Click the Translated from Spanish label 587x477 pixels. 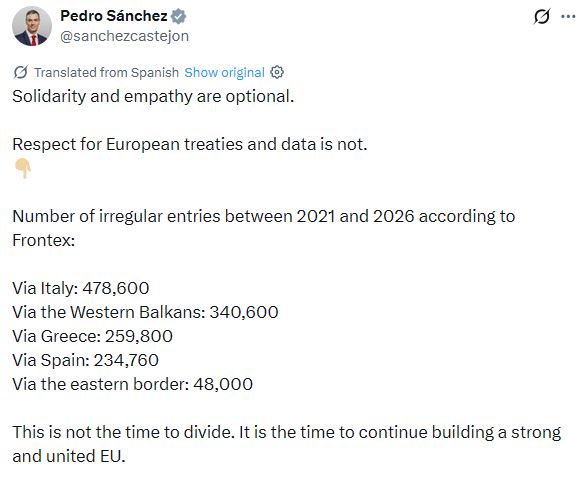pos(106,72)
